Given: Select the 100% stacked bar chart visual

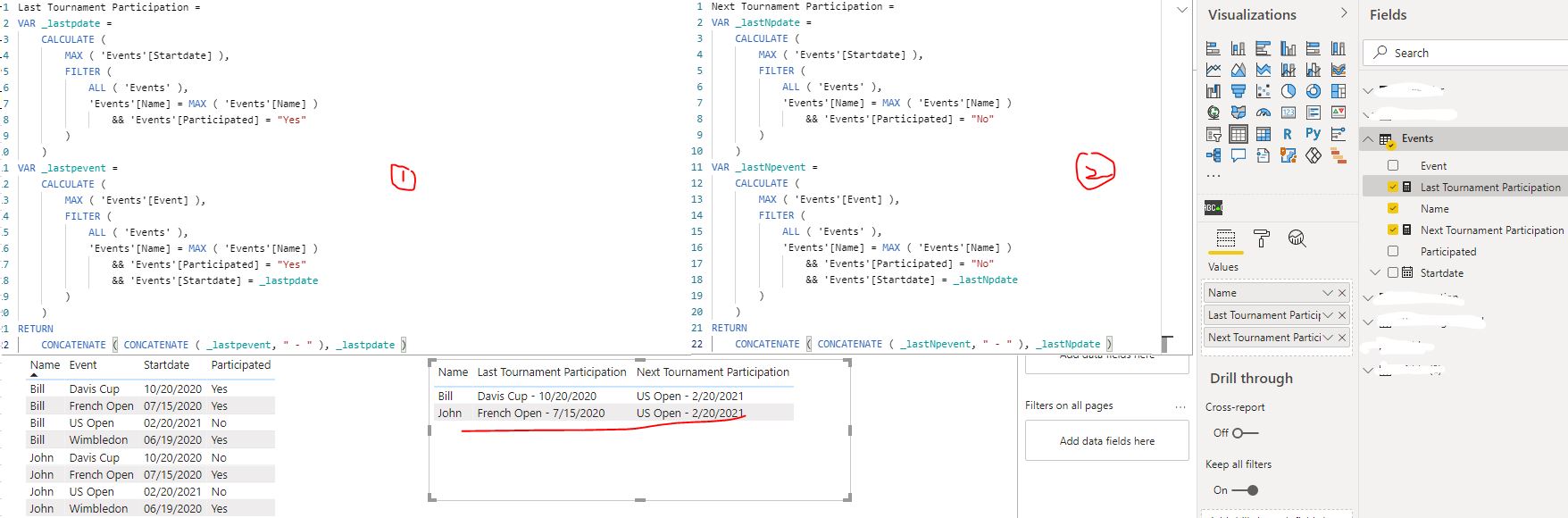Looking at the screenshot, I should point(1313,48).
